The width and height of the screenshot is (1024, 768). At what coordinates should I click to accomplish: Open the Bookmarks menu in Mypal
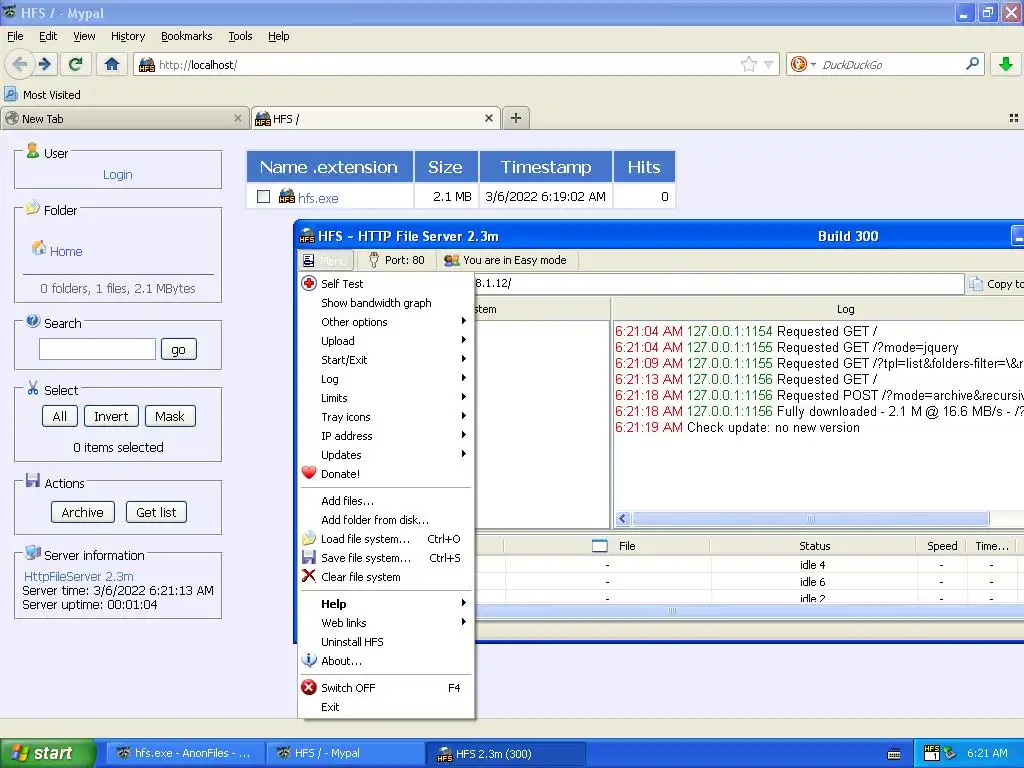coord(187,36)
